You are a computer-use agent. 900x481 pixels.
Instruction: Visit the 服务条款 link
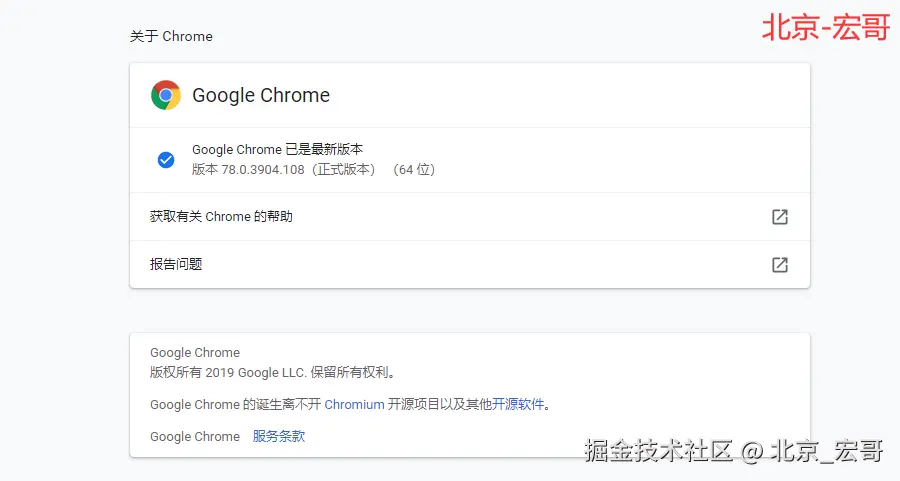(279, 436)
